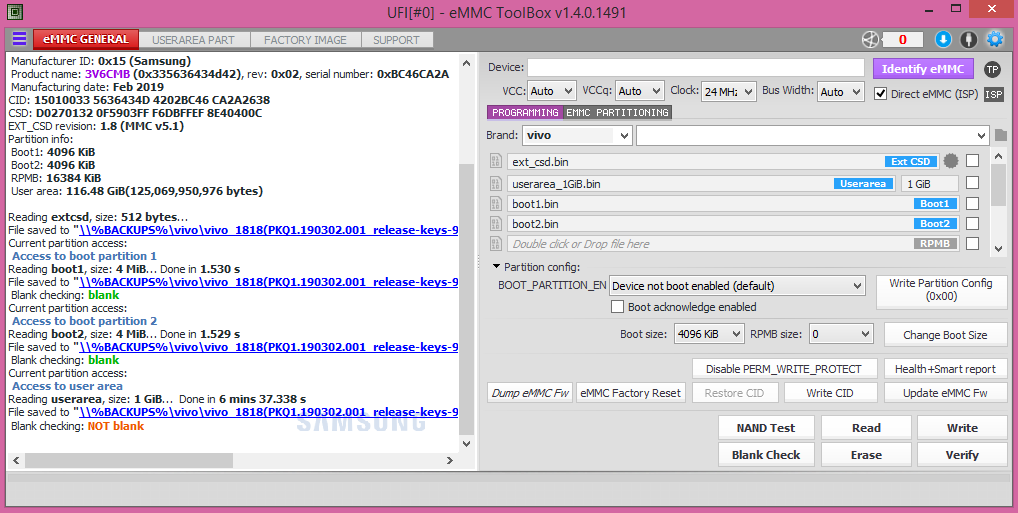Click the file icon on RPMB row
The image size is (1018, 513).
496,244
